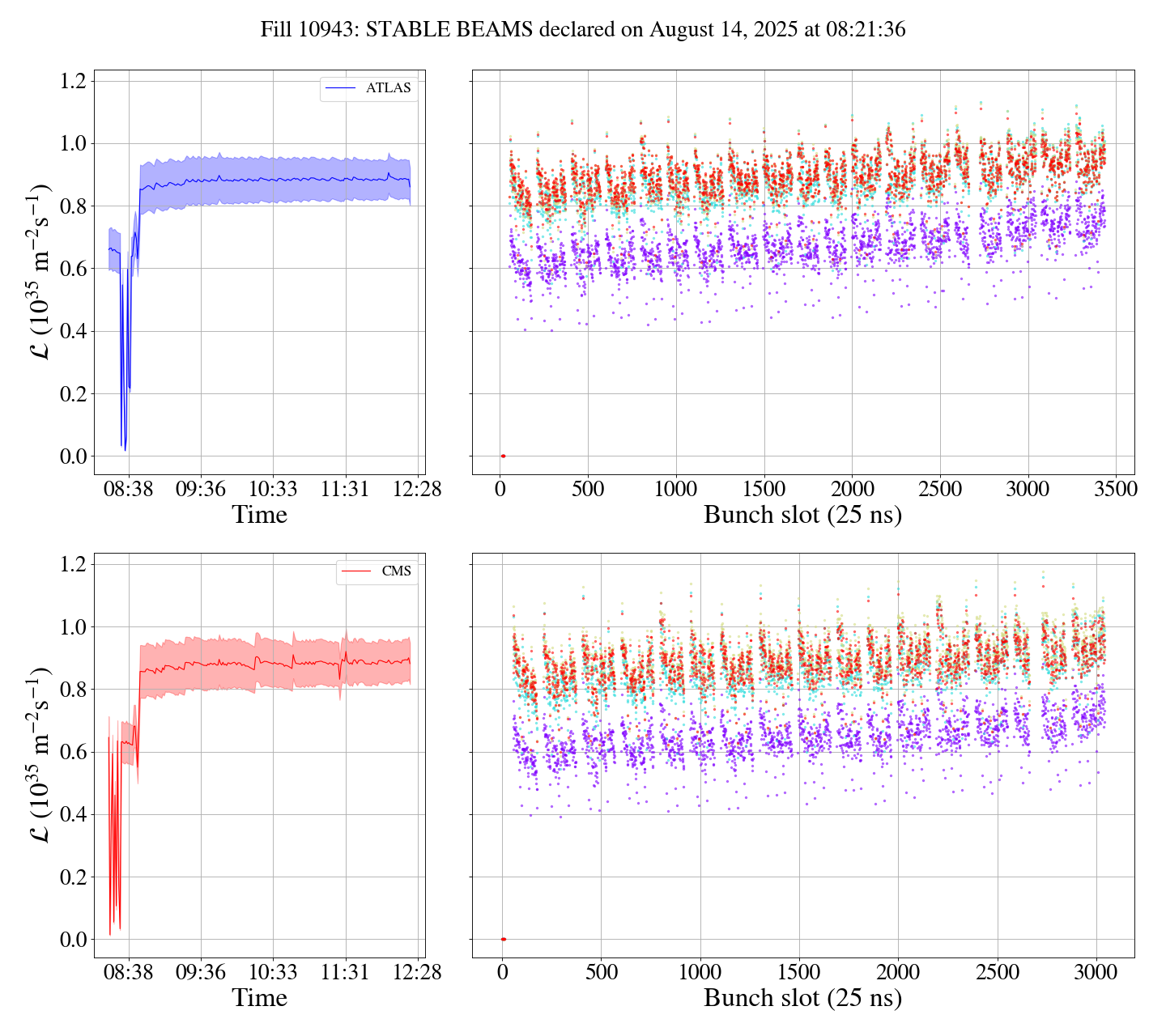Click the Time axis label below ATLAS plot
Image resolution: width=1166 pixels, height=1036 pixels.
[x=259, y=515]
